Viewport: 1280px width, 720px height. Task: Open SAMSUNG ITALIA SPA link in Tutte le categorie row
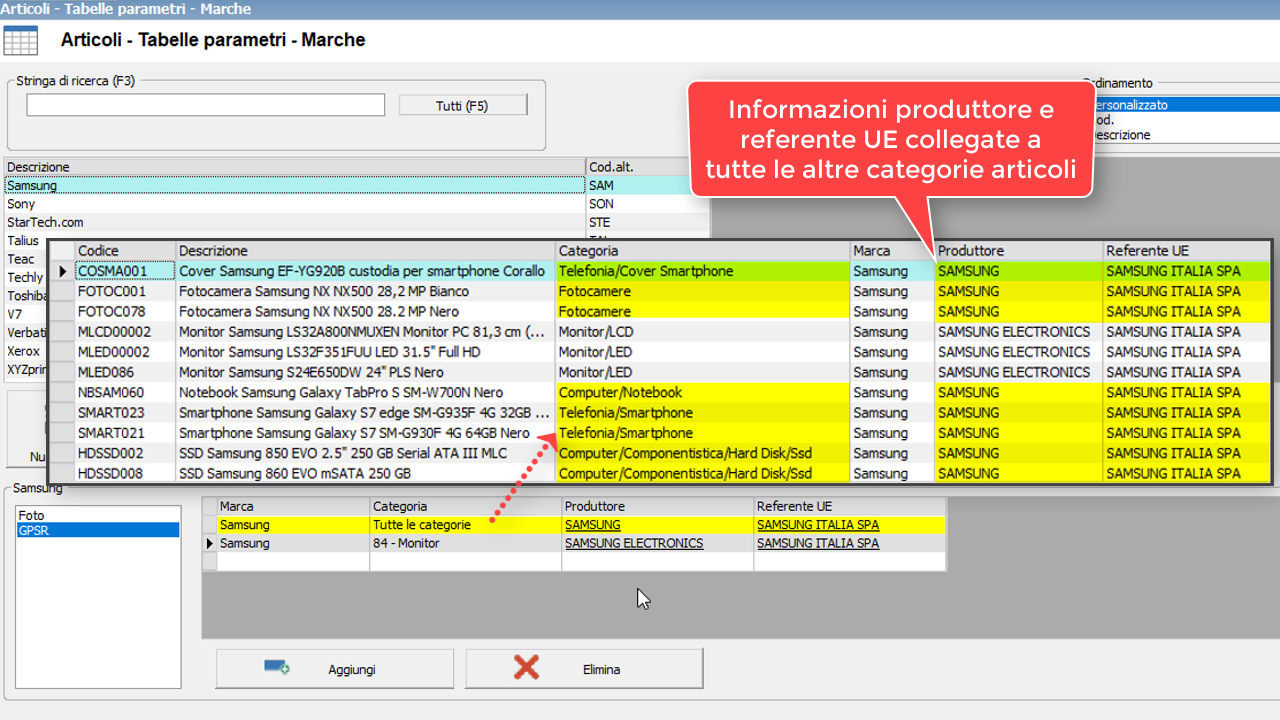click(x=818, y=524)
